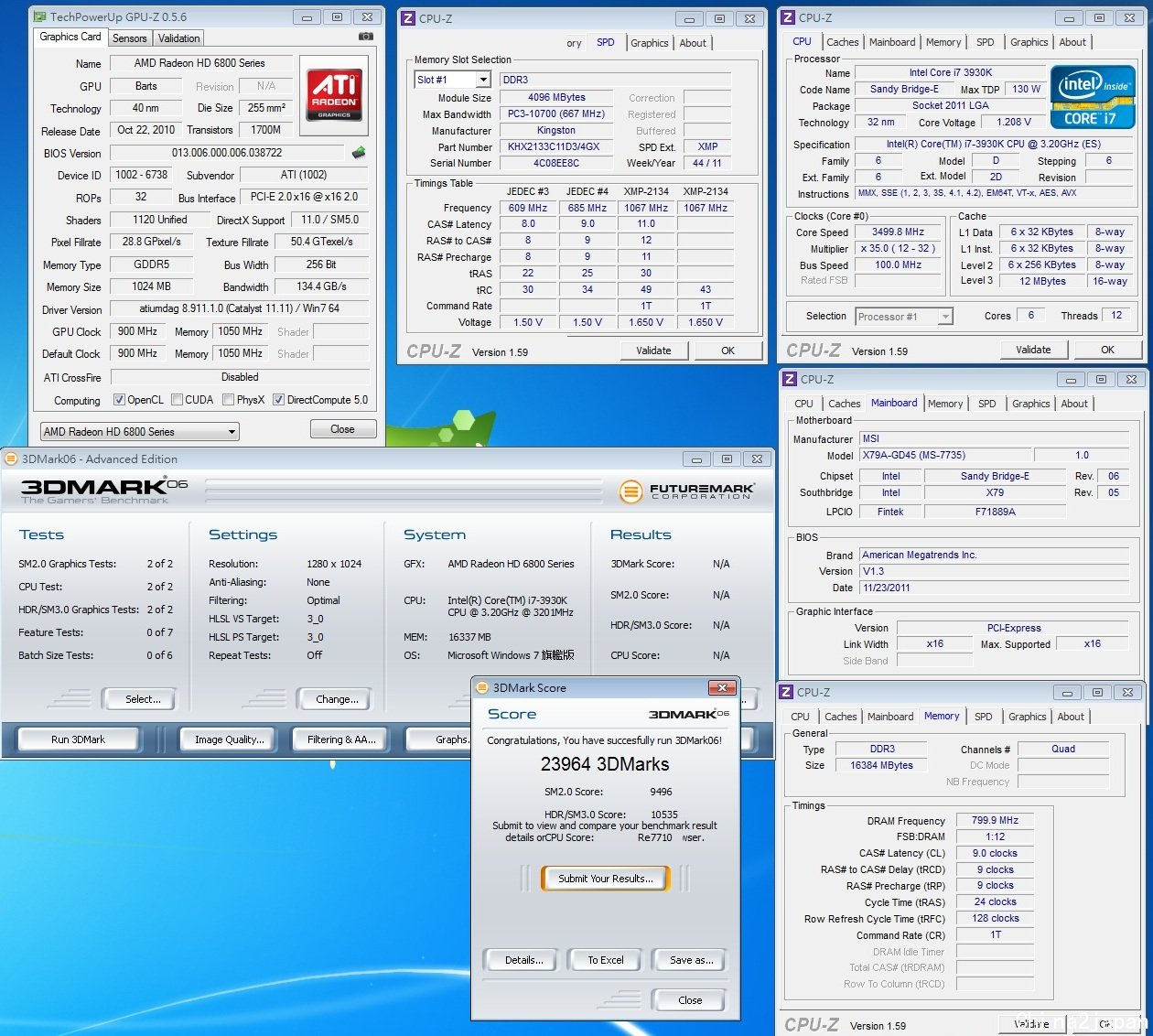Click the Filtering & AA... button
The width and height of the screenshot is (1153, 1036).
click(x=341, y=739)
